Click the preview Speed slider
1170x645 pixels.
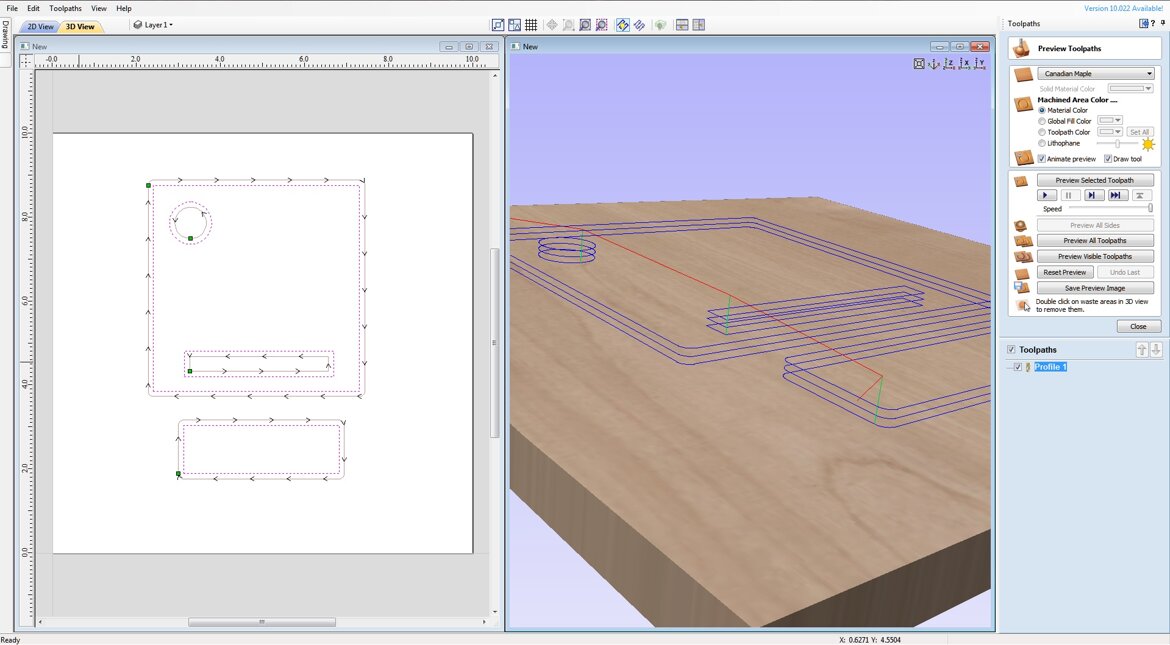1108,209
